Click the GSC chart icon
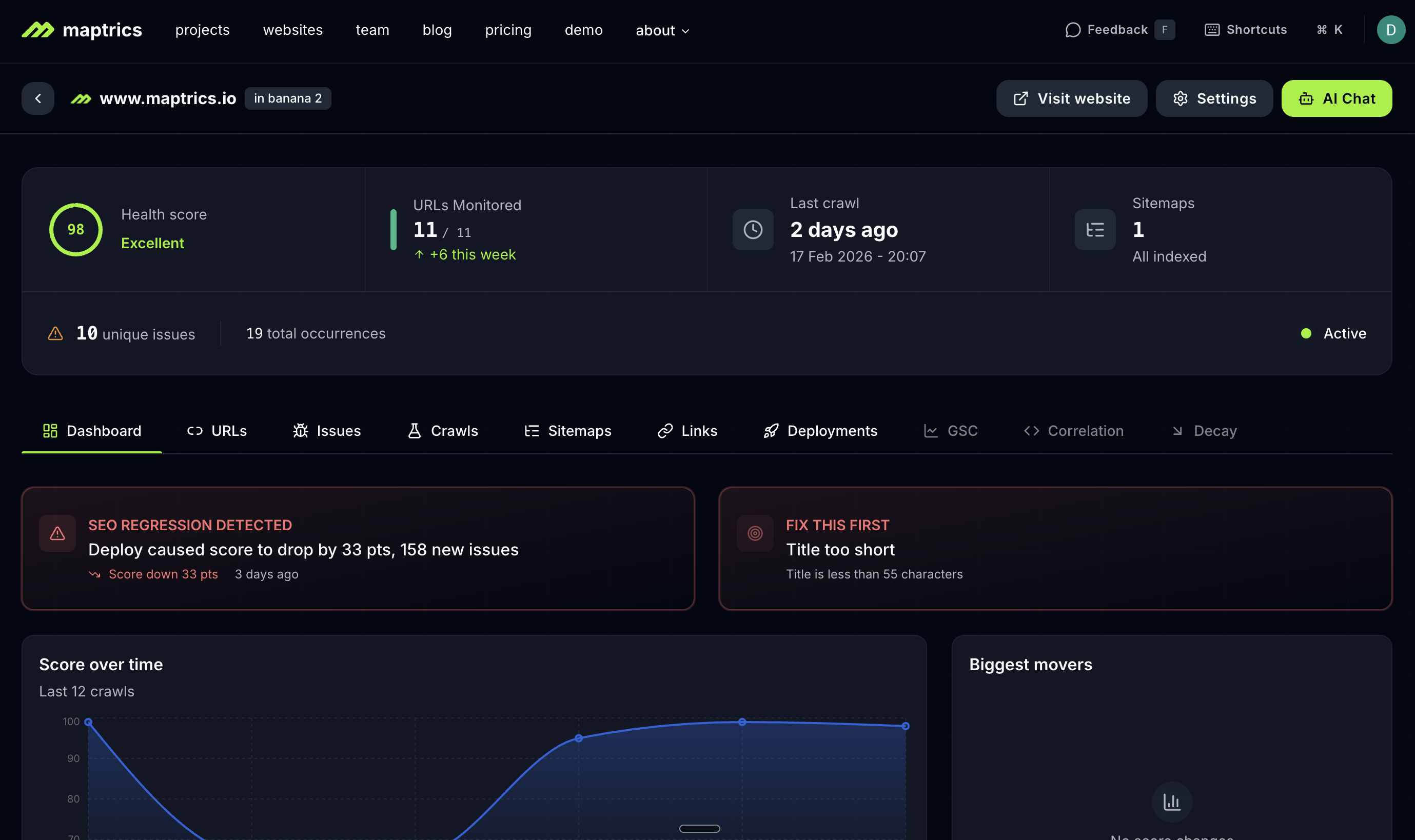The width and height of the screenshot is (1415, 840). pos(931,431)
